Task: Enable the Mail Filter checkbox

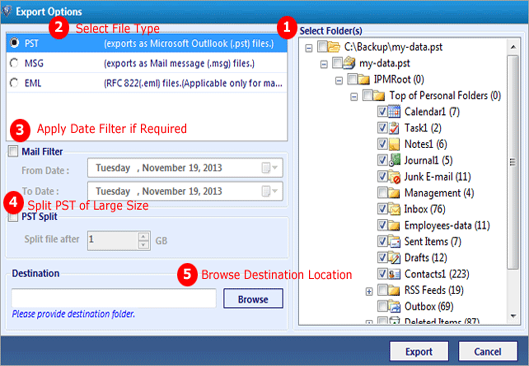Action: point(13,151)
